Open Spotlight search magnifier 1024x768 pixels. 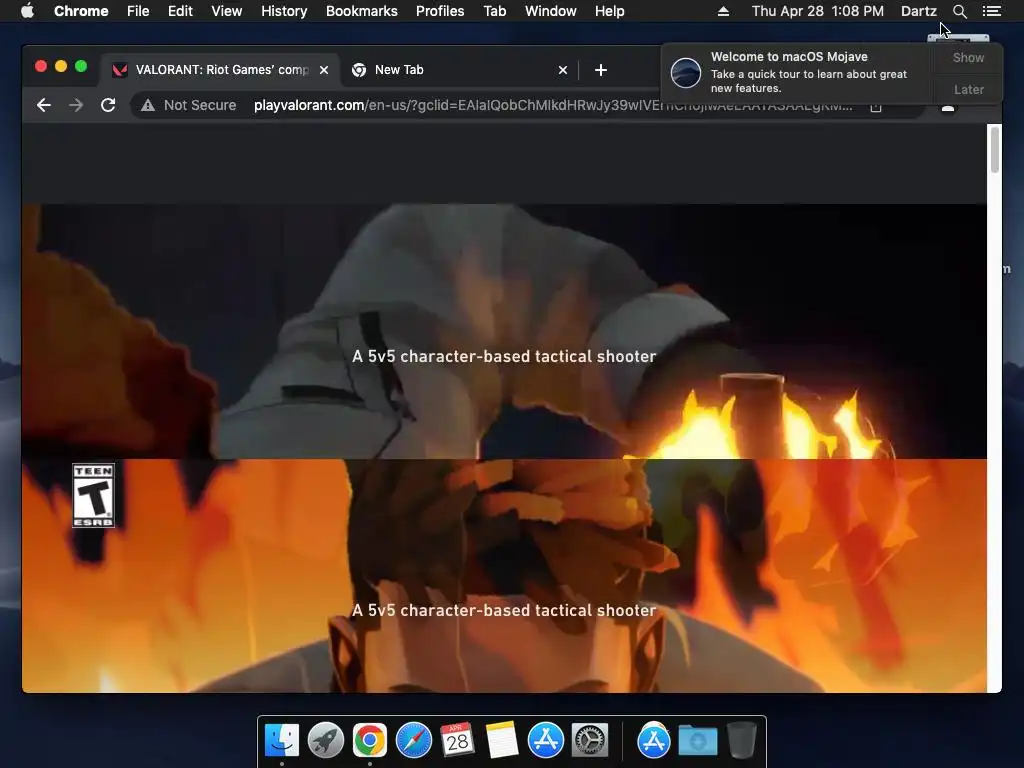[x=959, y=11]
